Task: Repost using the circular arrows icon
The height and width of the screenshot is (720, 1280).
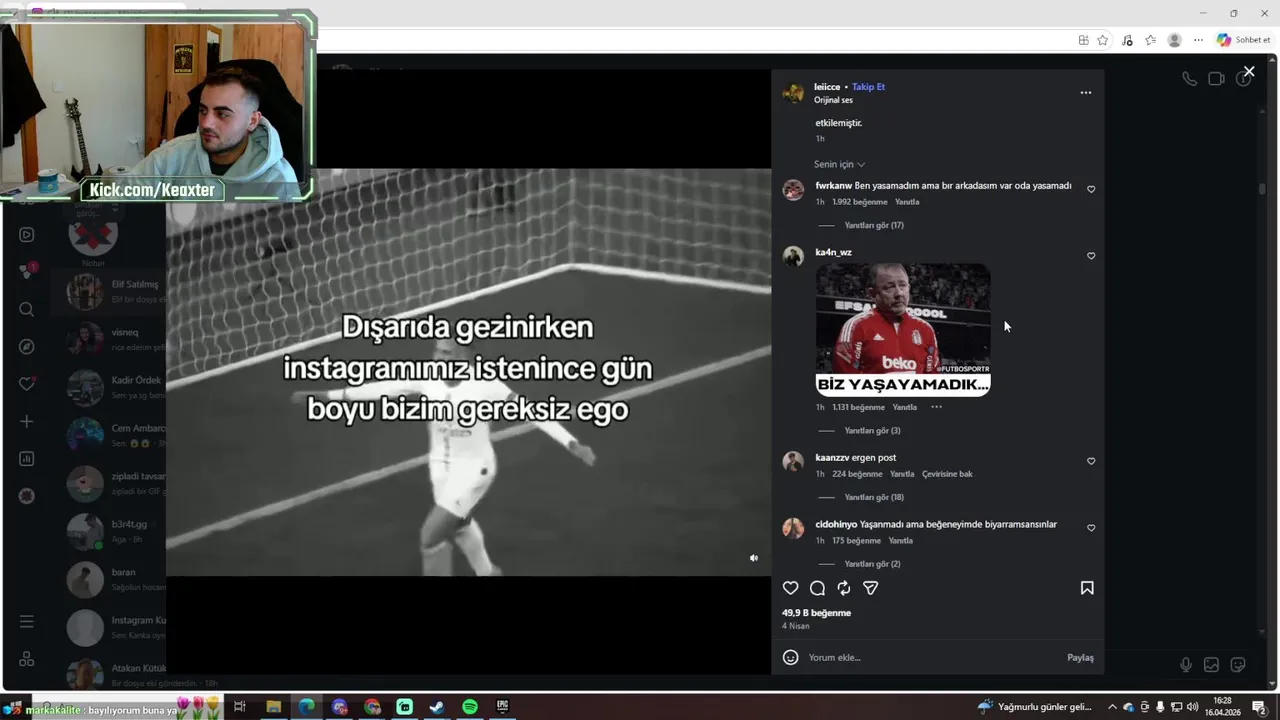Action: pos(844,588)
